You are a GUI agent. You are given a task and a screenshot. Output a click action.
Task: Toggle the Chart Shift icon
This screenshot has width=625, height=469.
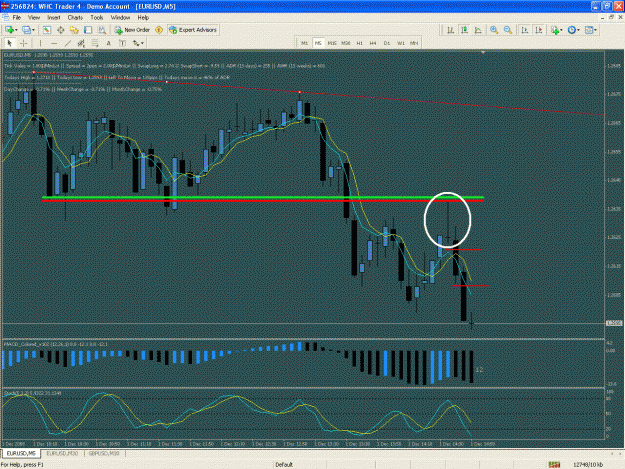pyautogui.click(x=539, y=30)
